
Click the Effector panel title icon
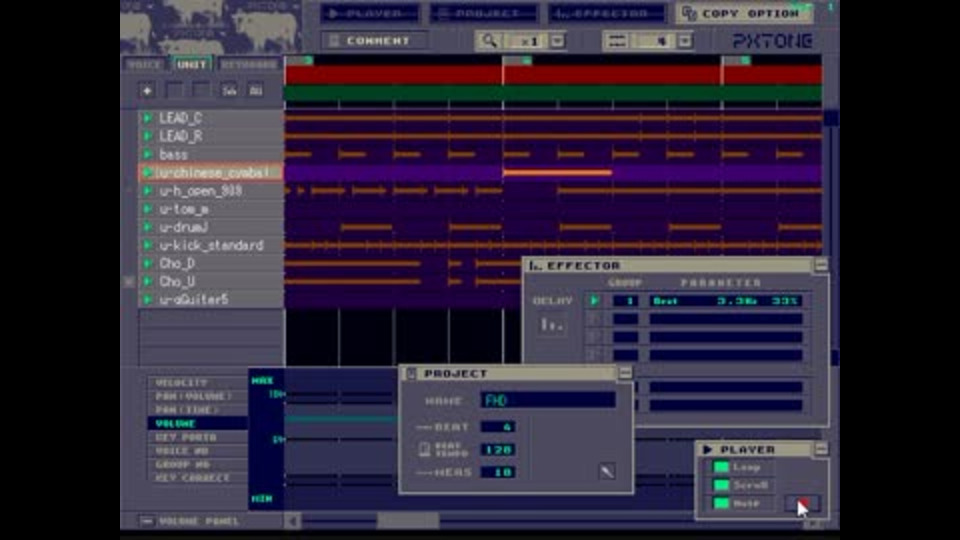tap(535, 265)
